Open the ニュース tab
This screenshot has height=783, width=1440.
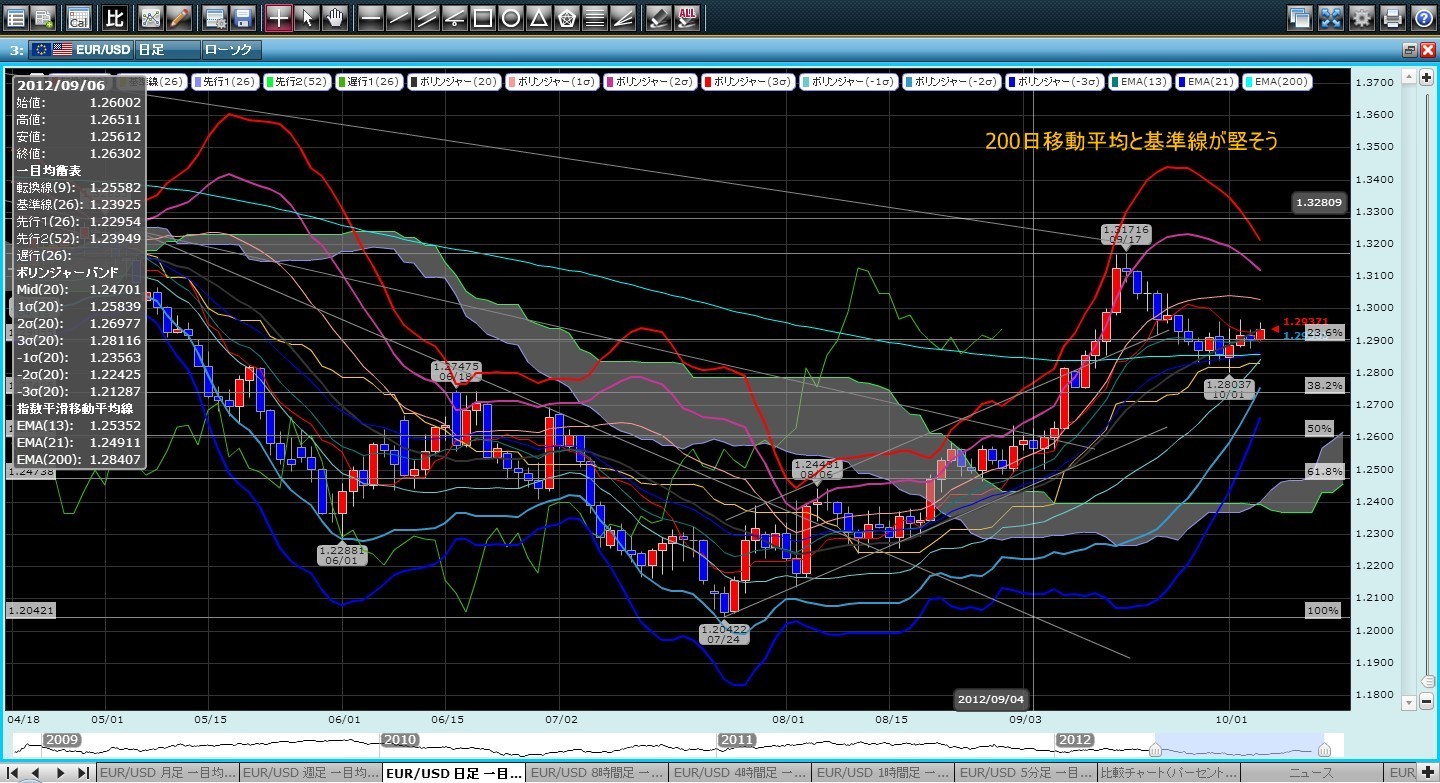click(1314, 773)
